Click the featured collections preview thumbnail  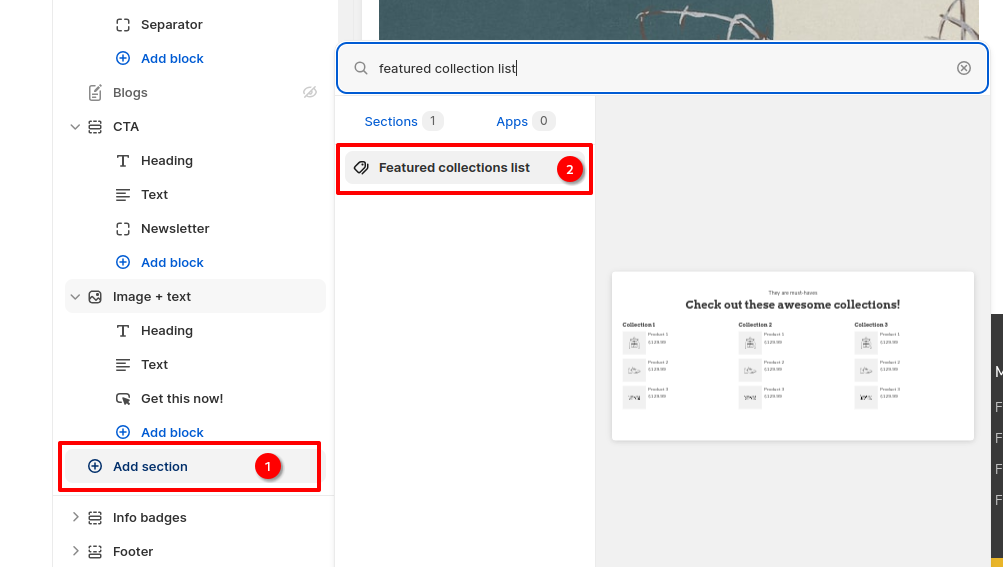pos(792,356)
